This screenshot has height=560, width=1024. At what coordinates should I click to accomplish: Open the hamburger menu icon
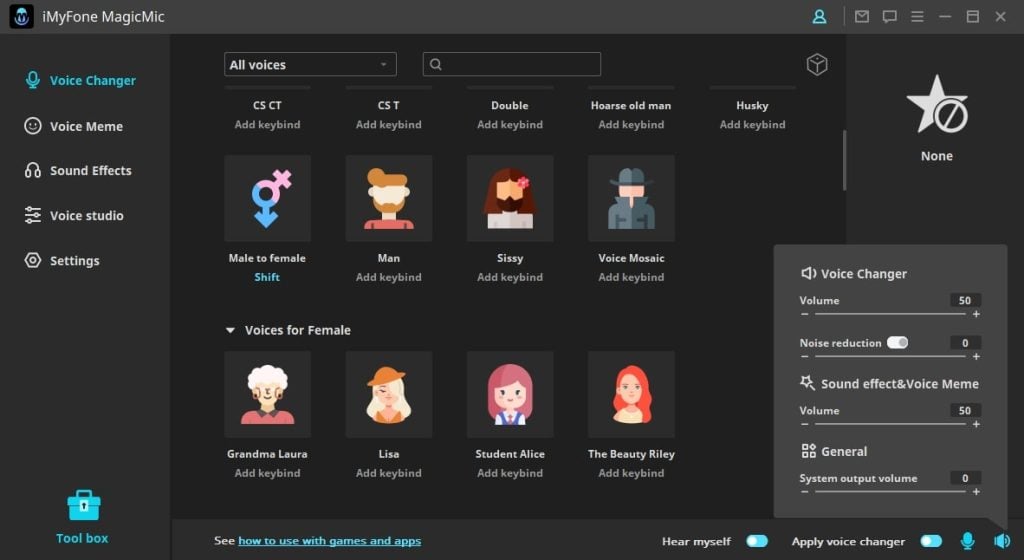(x=918, y=16)
